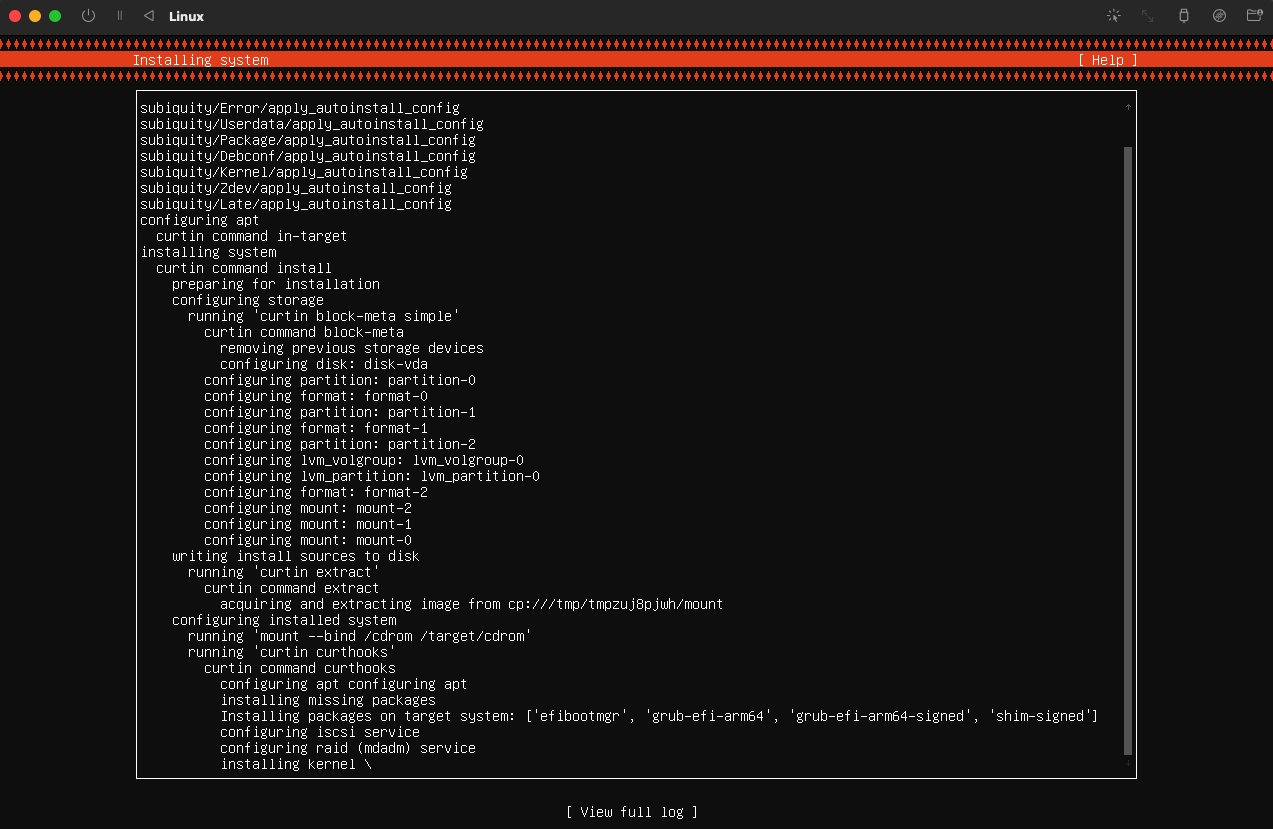The width and height of the screenshot is (1273, 829).
Task: Click the 'curtin command block-meta' line
Action: pyautogui.click(x=304, y=332)
